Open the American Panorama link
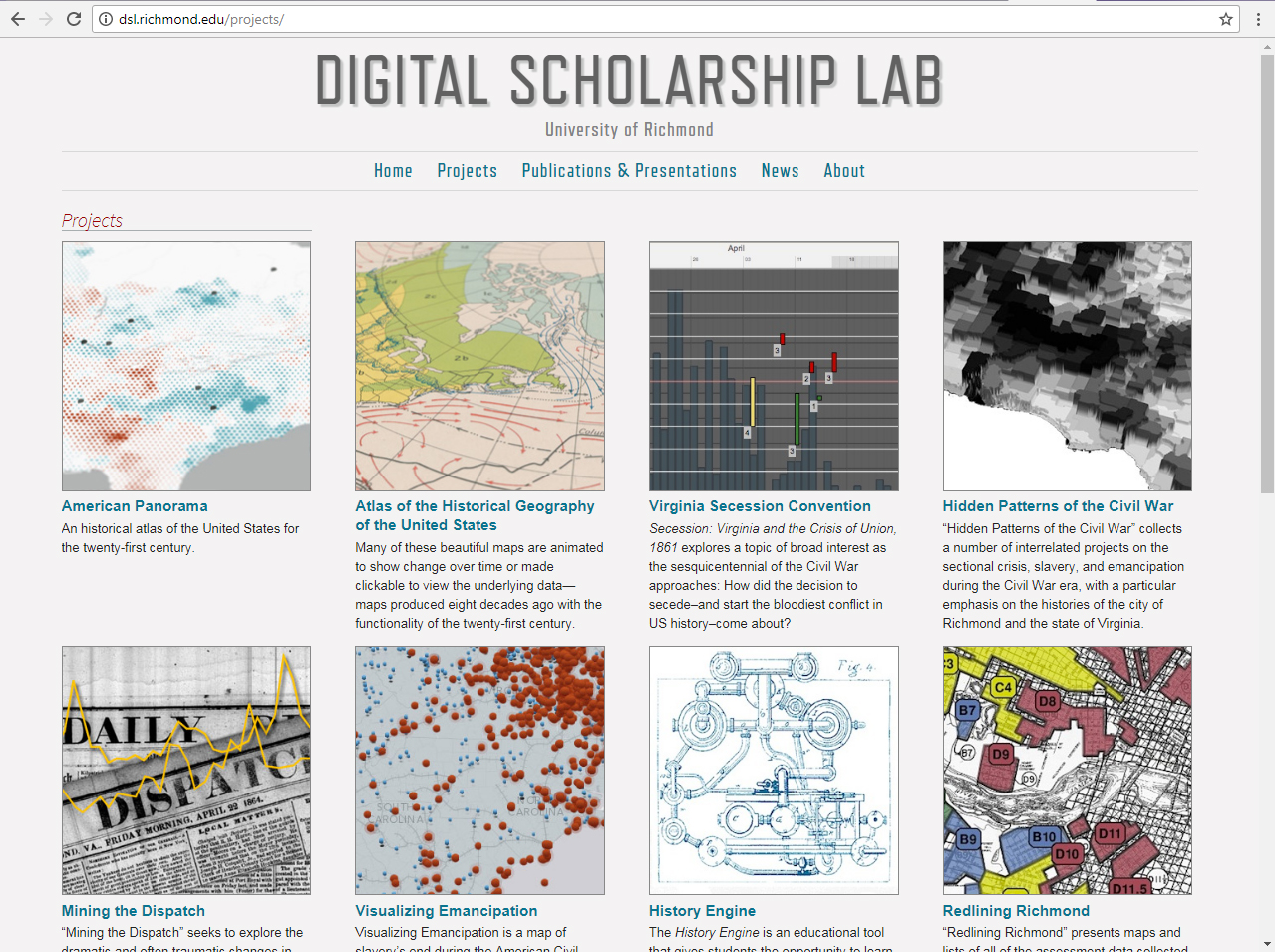This screenshot has height=952, width=1275. pos(135,506)
